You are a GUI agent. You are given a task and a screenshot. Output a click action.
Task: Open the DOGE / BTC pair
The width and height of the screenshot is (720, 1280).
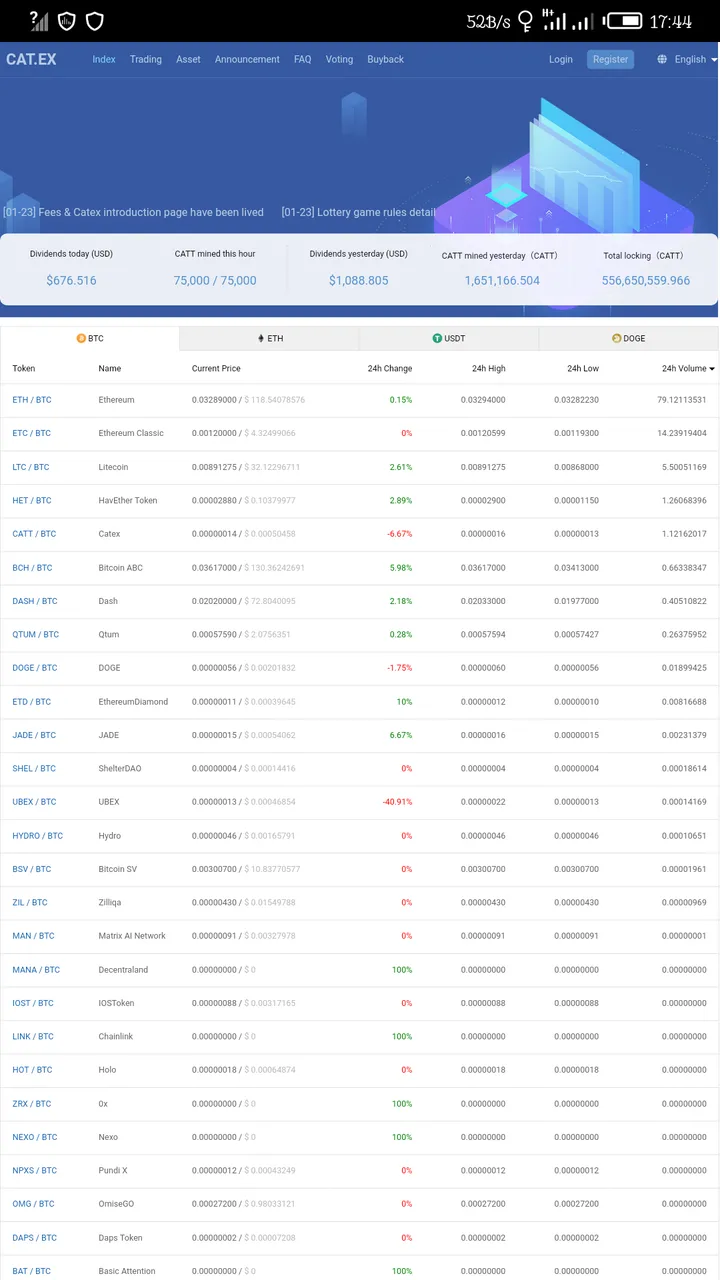(x=35, y=668)
